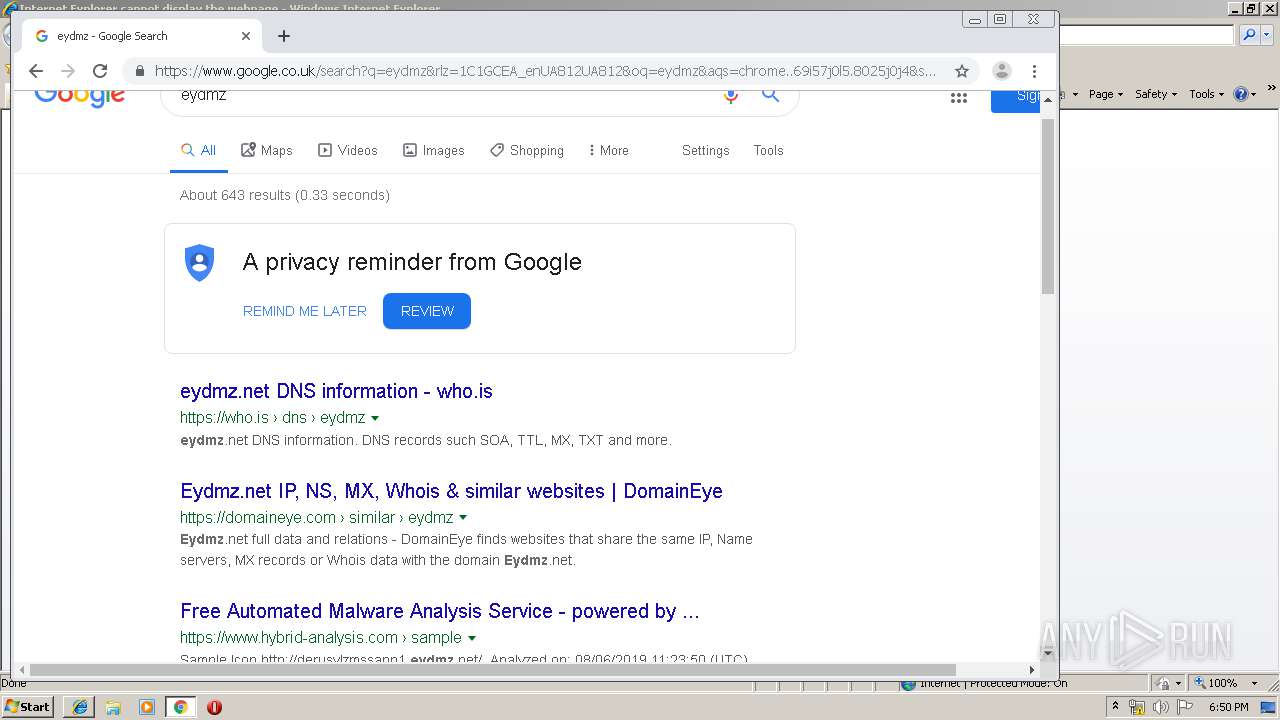Click the REMIND ME LATER link
Viewport: 1280px width, 720px height.
pos(305,311)
